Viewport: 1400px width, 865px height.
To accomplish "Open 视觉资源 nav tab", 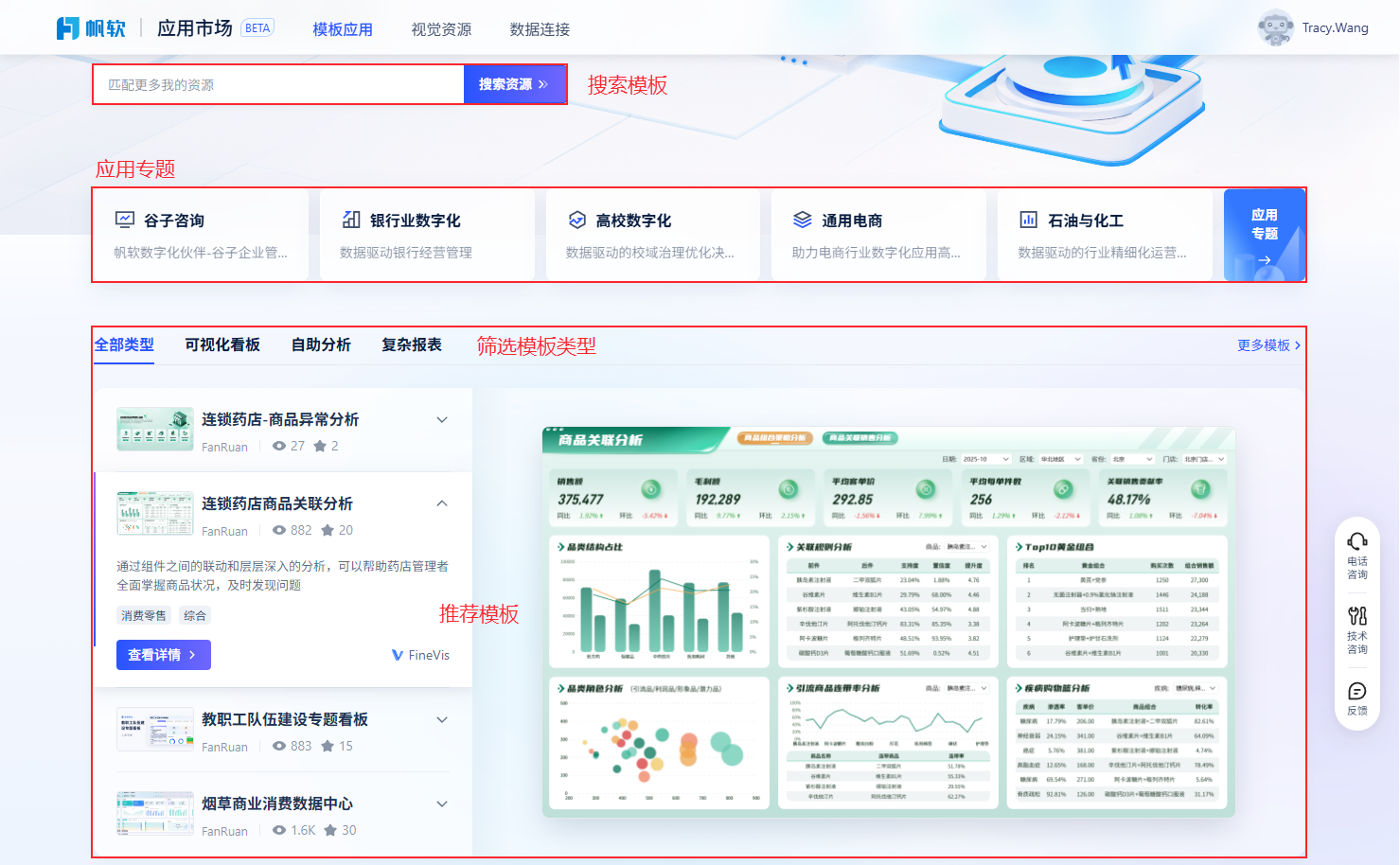I will [x=441, y=29].
